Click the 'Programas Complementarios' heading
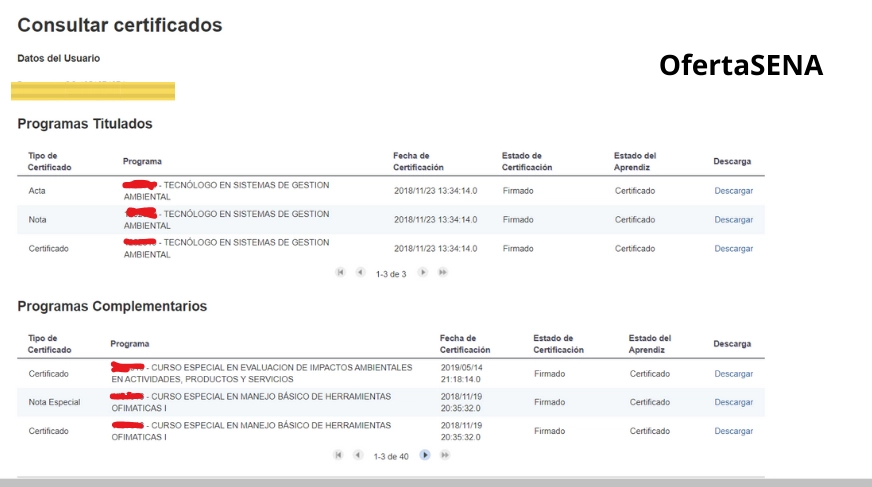 [x=112, y=306]
